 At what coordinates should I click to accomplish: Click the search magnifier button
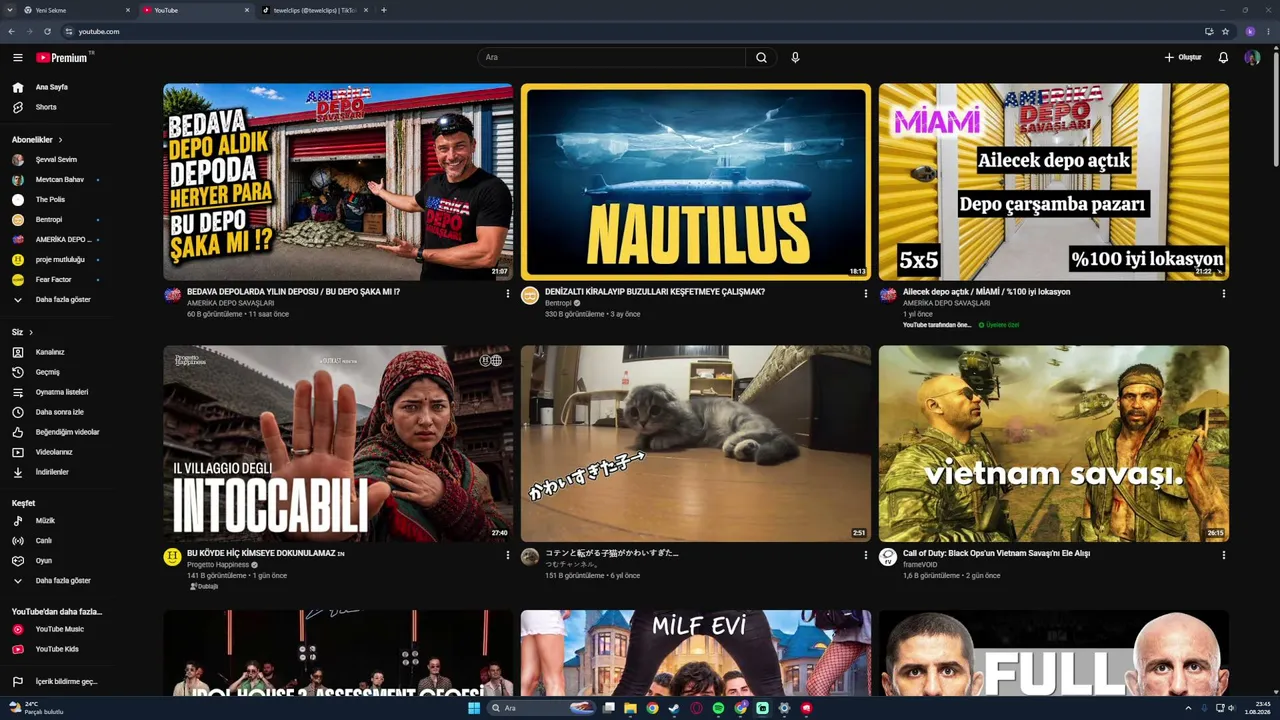point(761,58)
